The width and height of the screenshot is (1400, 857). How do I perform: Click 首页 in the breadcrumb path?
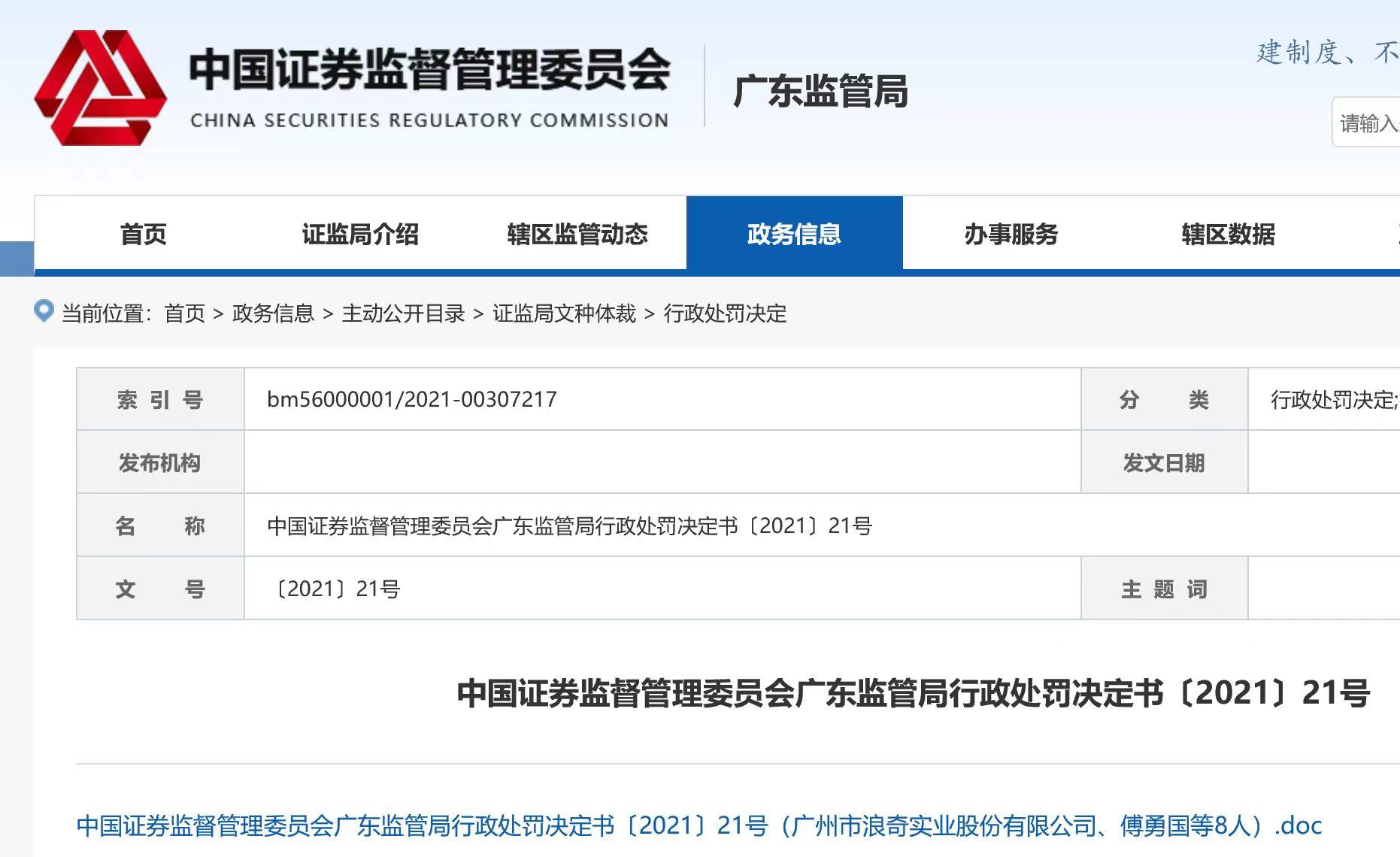pyautogui.click(x=184, y=313)
